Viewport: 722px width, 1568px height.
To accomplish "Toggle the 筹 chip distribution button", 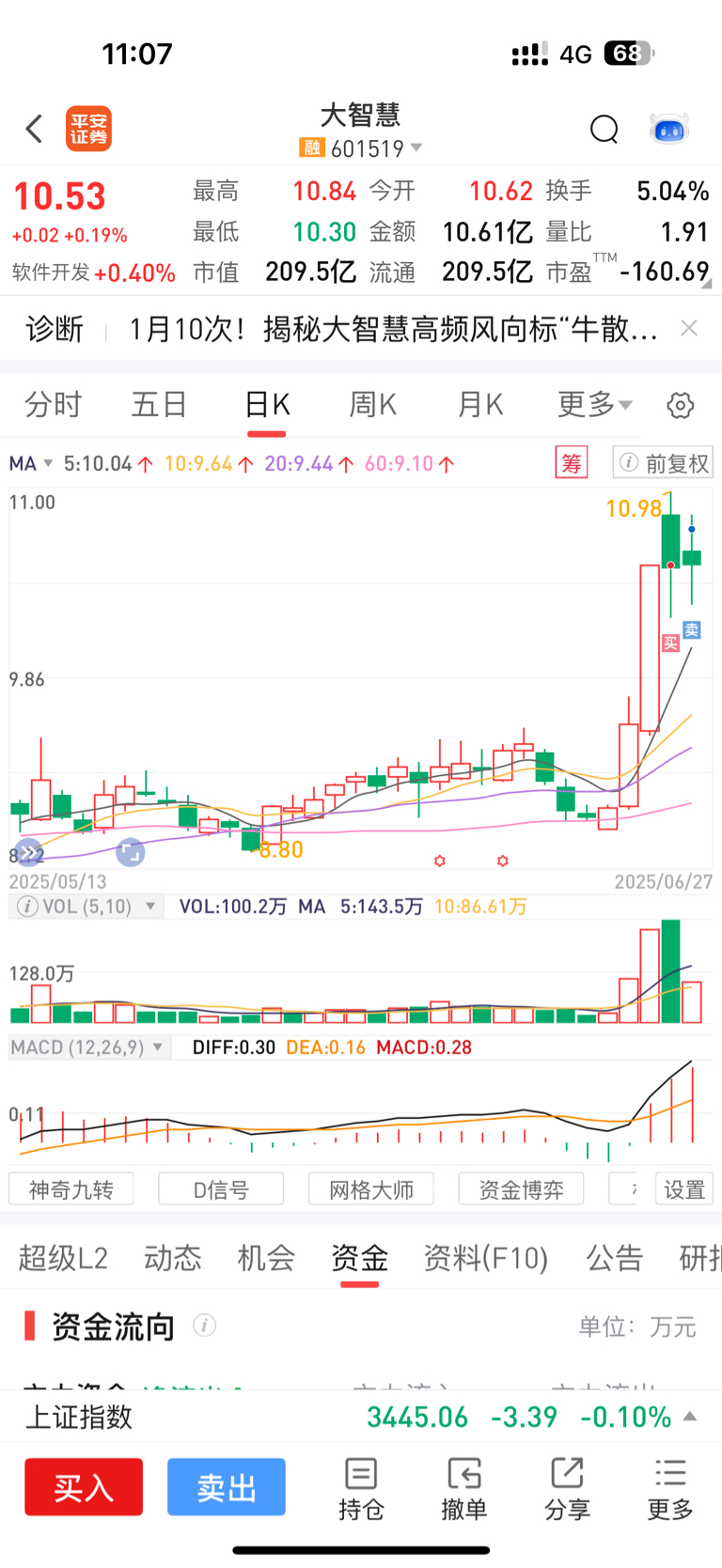I will 572,463.
